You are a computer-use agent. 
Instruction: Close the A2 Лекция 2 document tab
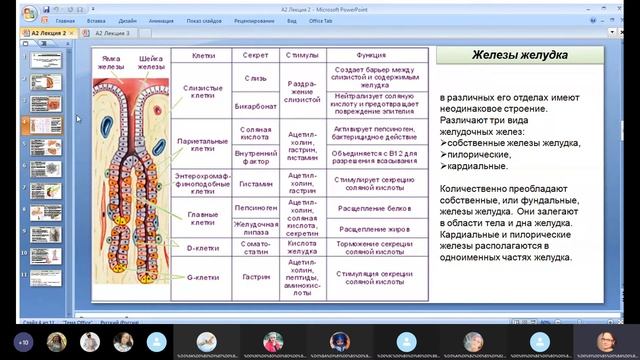(71, 33)
